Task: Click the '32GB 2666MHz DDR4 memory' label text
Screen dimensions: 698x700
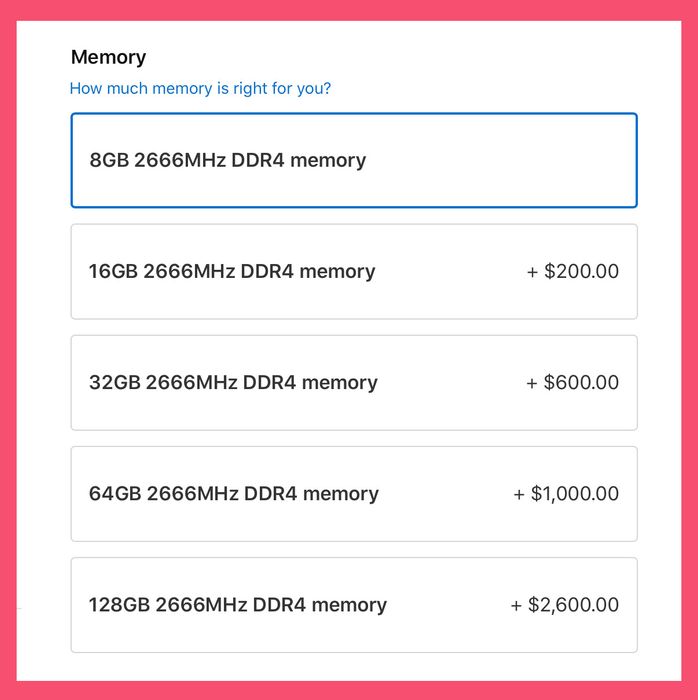Action: pos(233,383)
